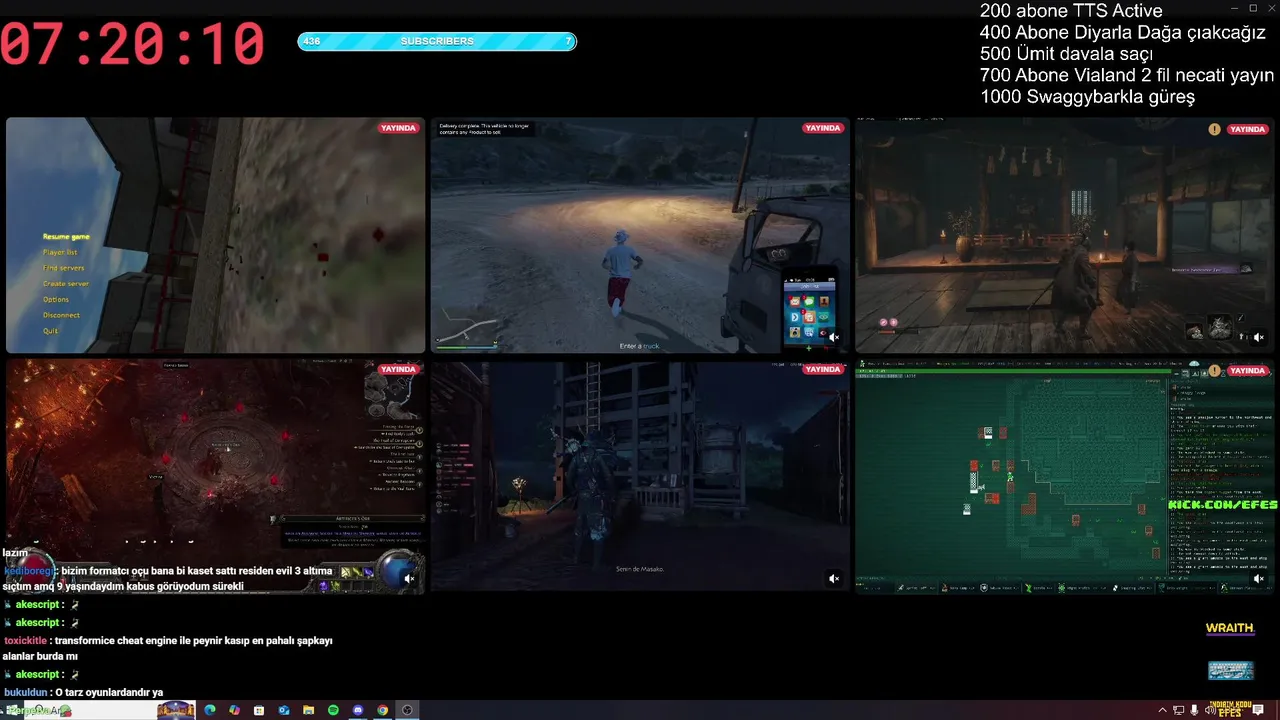This screenshot has width=1280, height=720.
Task: Open Options in the game menu
Action: pos(56,299)
